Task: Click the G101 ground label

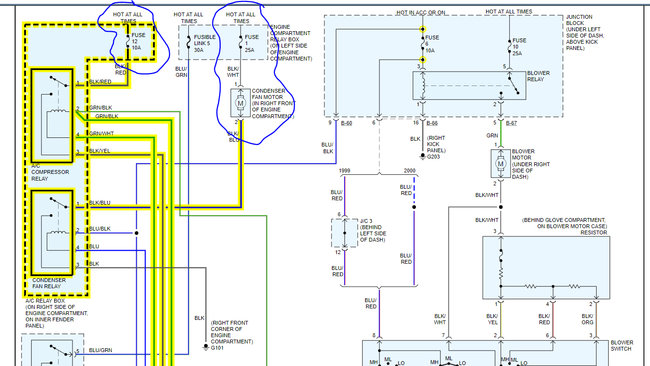Action: (217, 348)
